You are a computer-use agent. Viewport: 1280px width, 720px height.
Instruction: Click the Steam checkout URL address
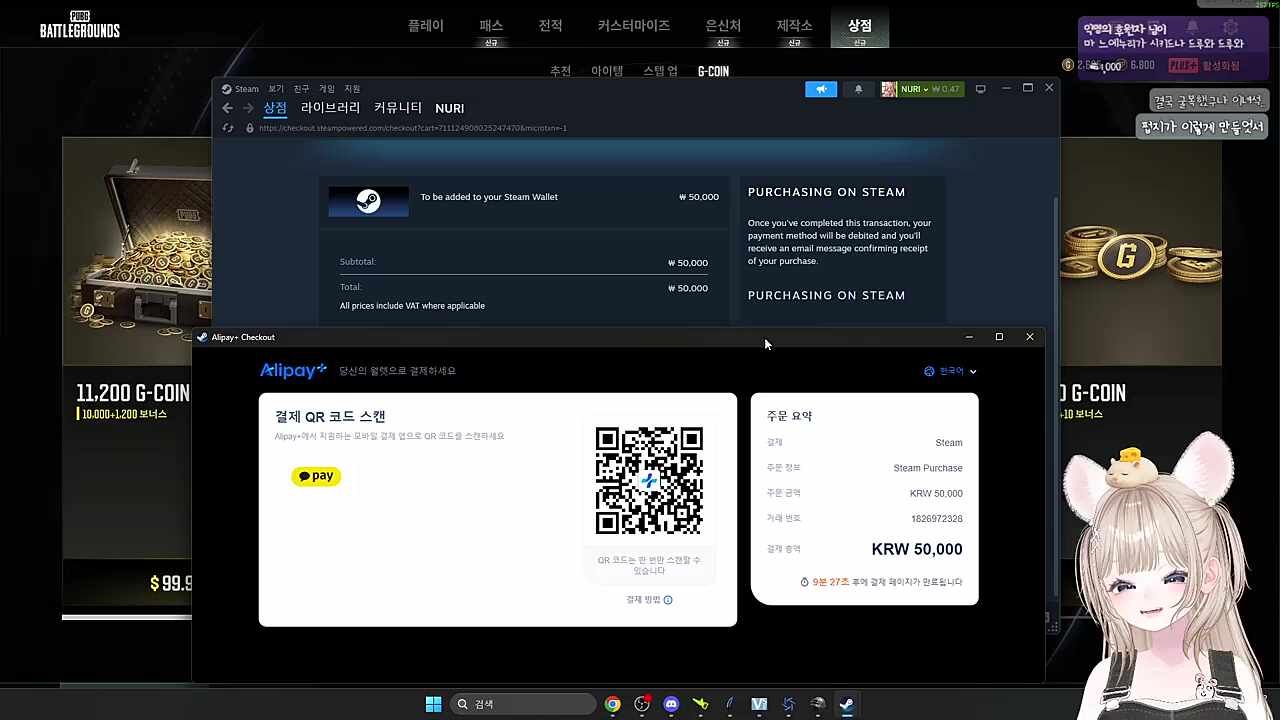tap(413, 128)
